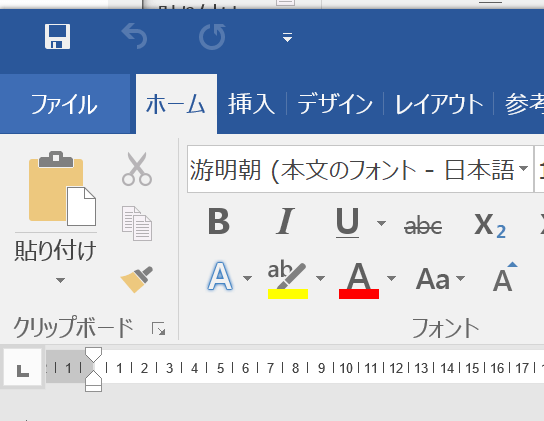Open font color dropdown arrow
544x421 pixels.
coord(391,278)
